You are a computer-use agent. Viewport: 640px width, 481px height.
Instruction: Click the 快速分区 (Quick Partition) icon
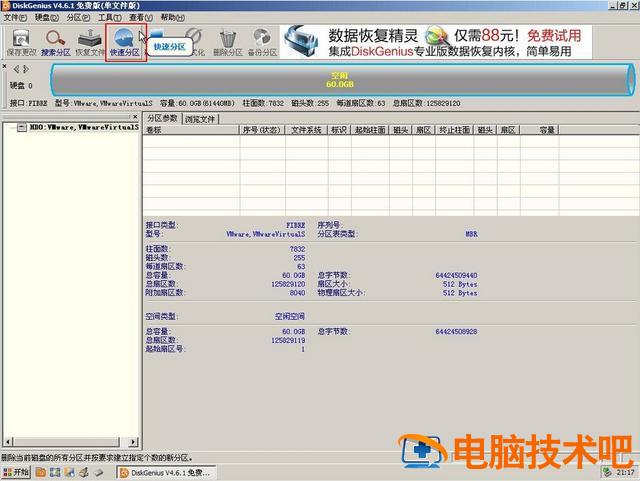tap(126, 42)
